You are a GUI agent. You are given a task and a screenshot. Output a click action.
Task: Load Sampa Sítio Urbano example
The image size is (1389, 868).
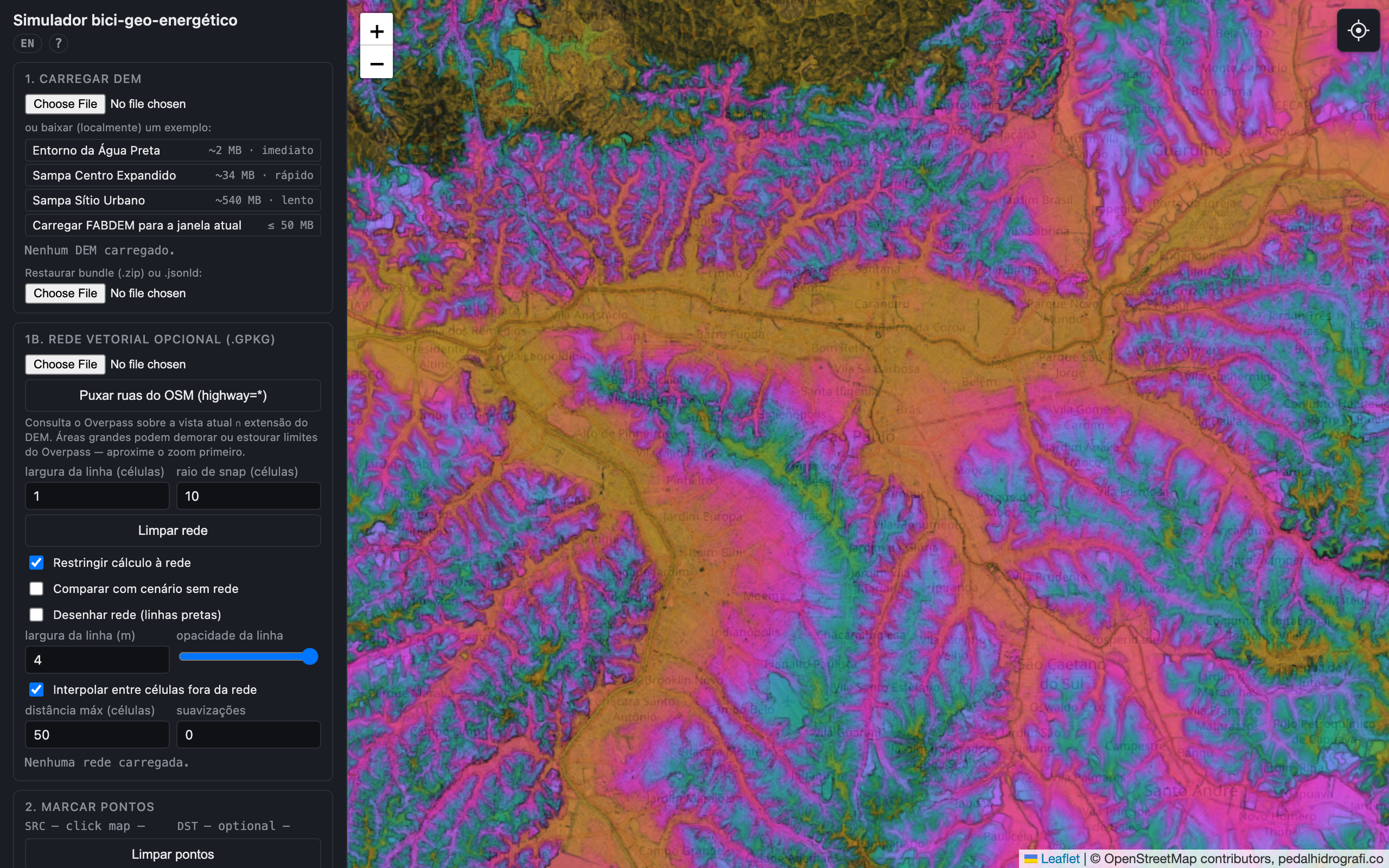(173, 200)
